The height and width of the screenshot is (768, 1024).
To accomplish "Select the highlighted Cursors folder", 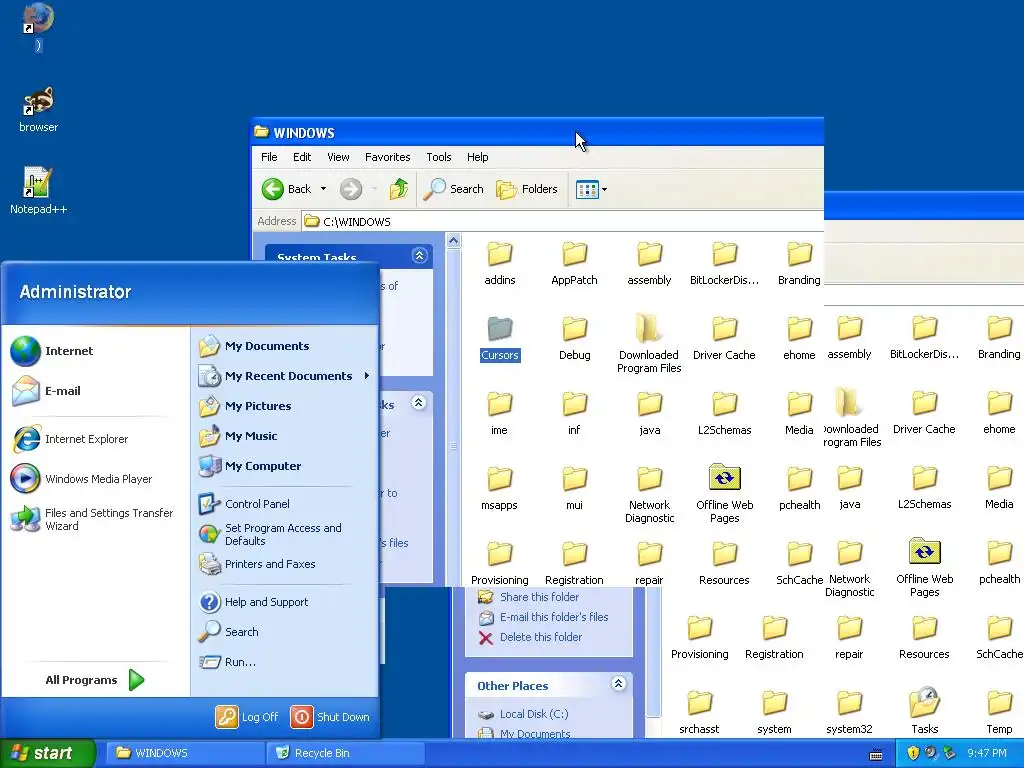I will pos(500,339).
